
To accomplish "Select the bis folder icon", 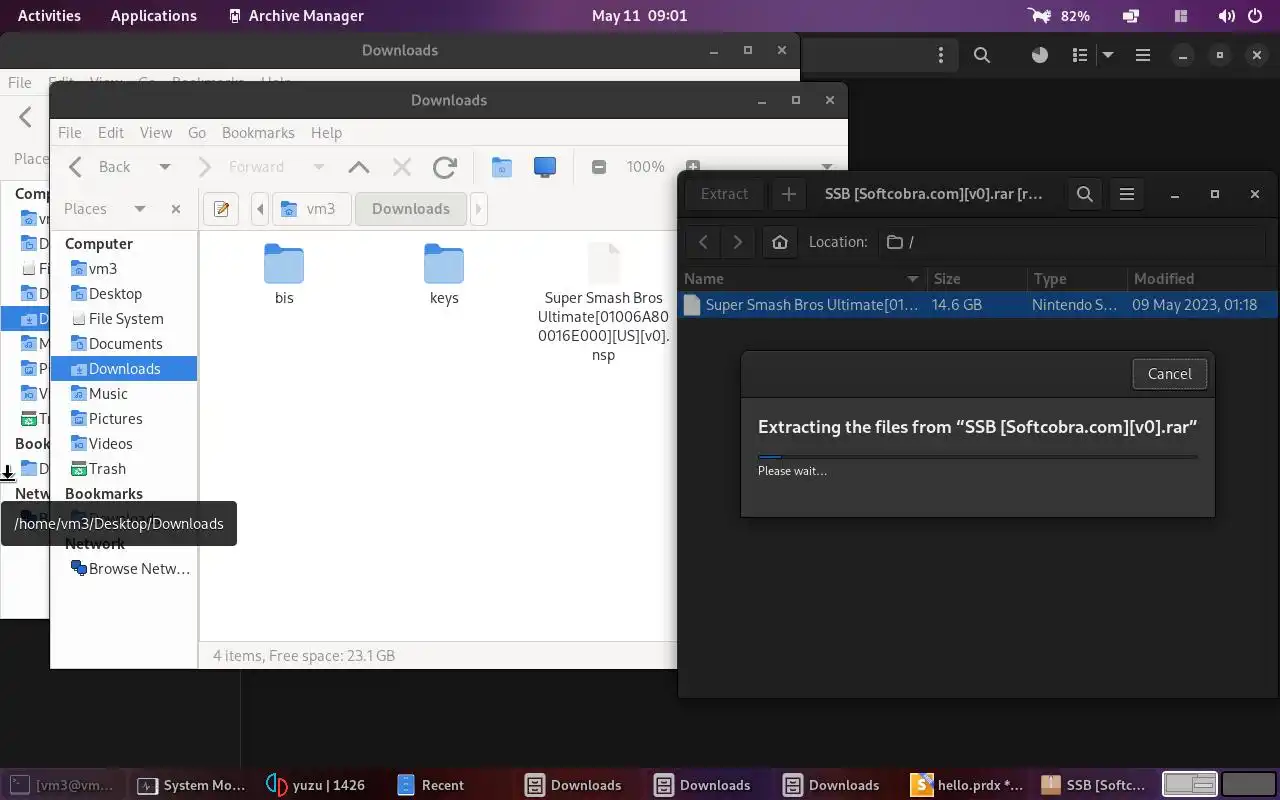I will 284,264.
